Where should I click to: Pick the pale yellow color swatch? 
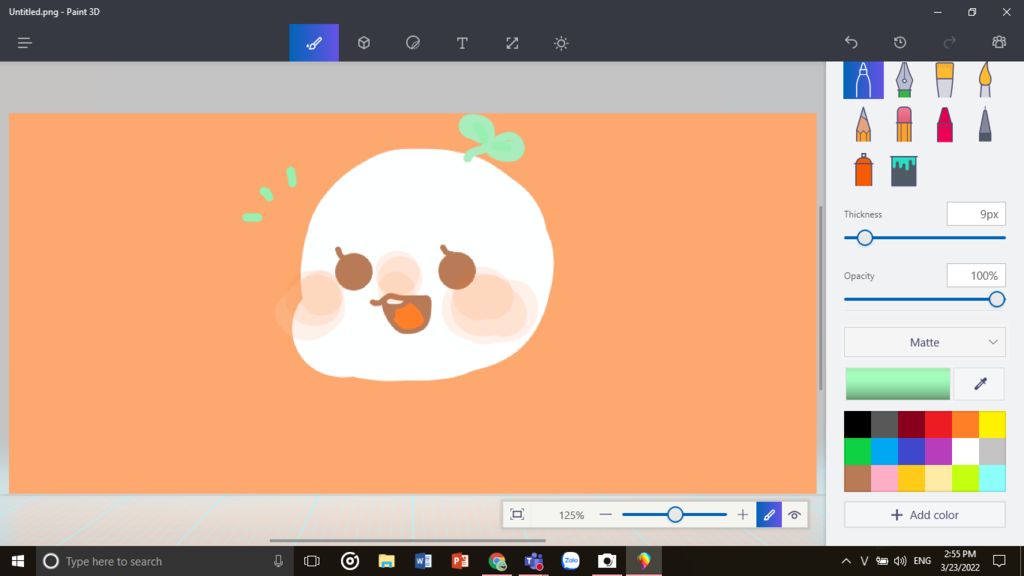click(938, 478)
